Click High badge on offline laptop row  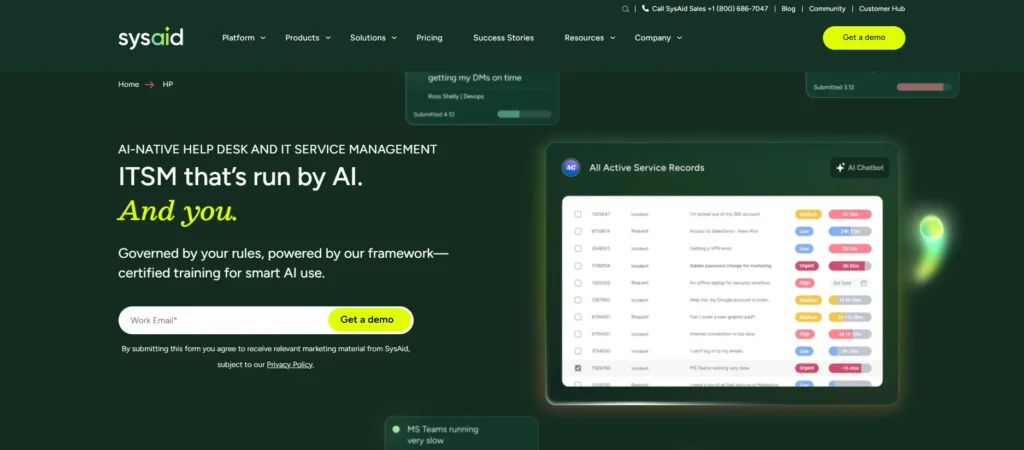click(804, 283)
